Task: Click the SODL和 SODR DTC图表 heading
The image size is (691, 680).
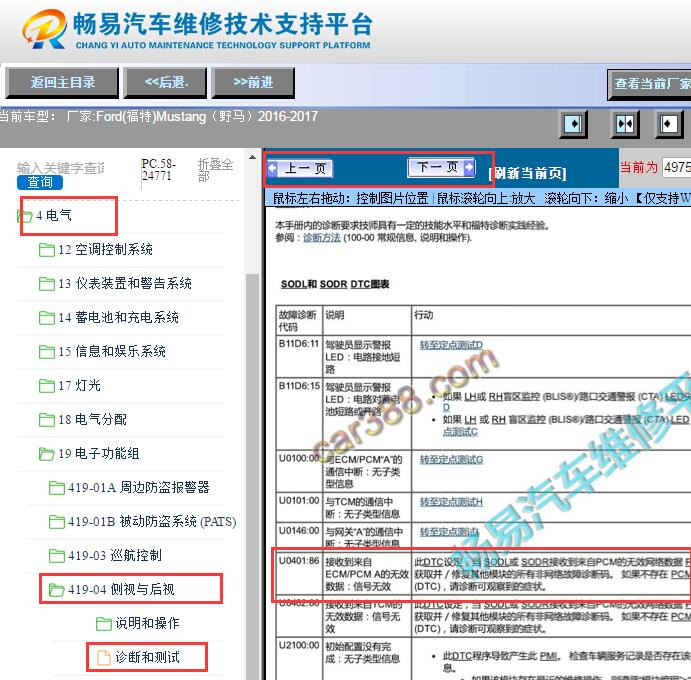Action: point(335,284)
